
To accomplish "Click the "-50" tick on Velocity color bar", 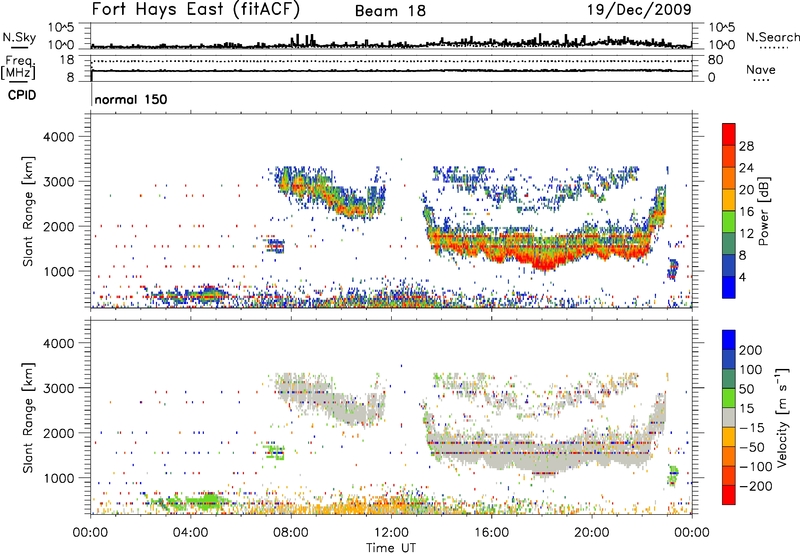I will [x=752, y=448].
